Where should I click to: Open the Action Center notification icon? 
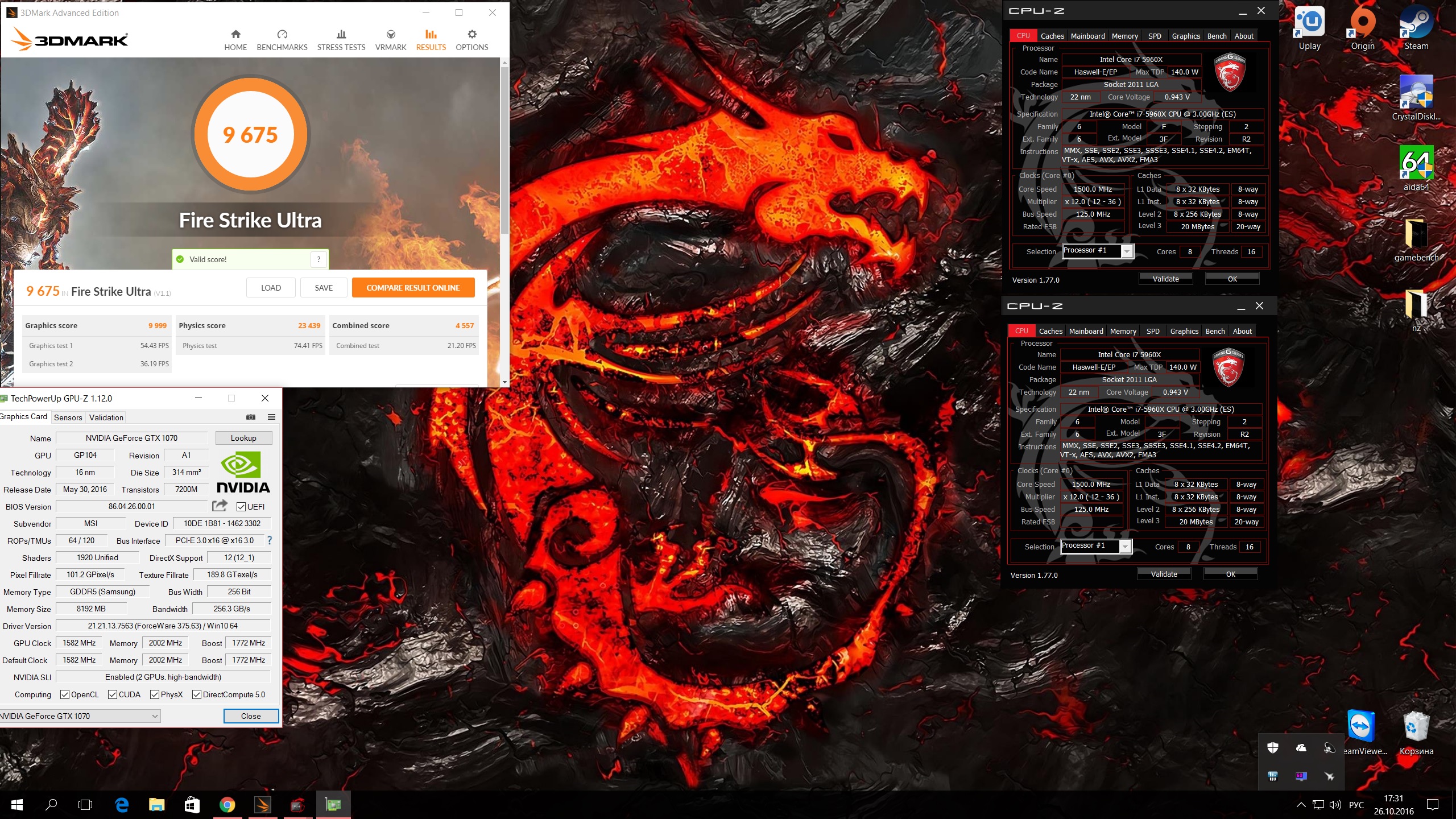pos(1433,805)
